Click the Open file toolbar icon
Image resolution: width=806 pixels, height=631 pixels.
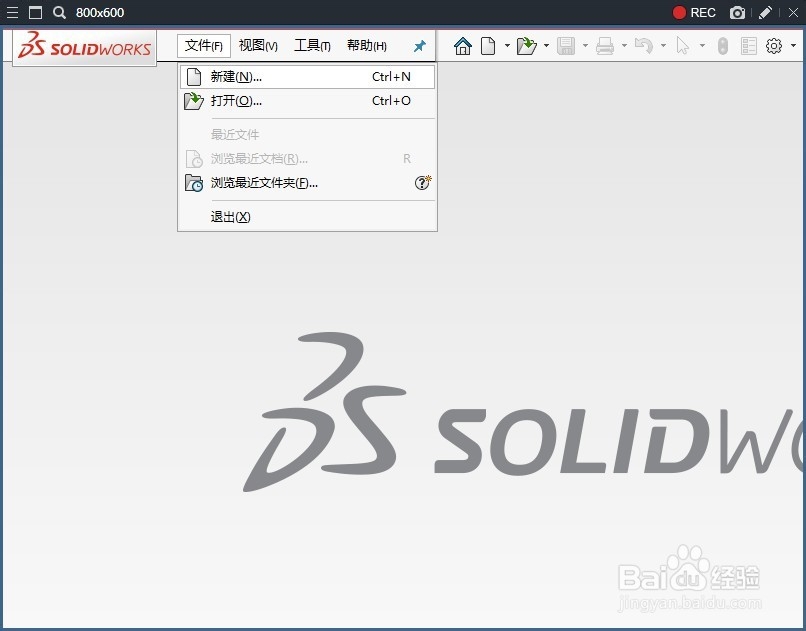(527, 46)
